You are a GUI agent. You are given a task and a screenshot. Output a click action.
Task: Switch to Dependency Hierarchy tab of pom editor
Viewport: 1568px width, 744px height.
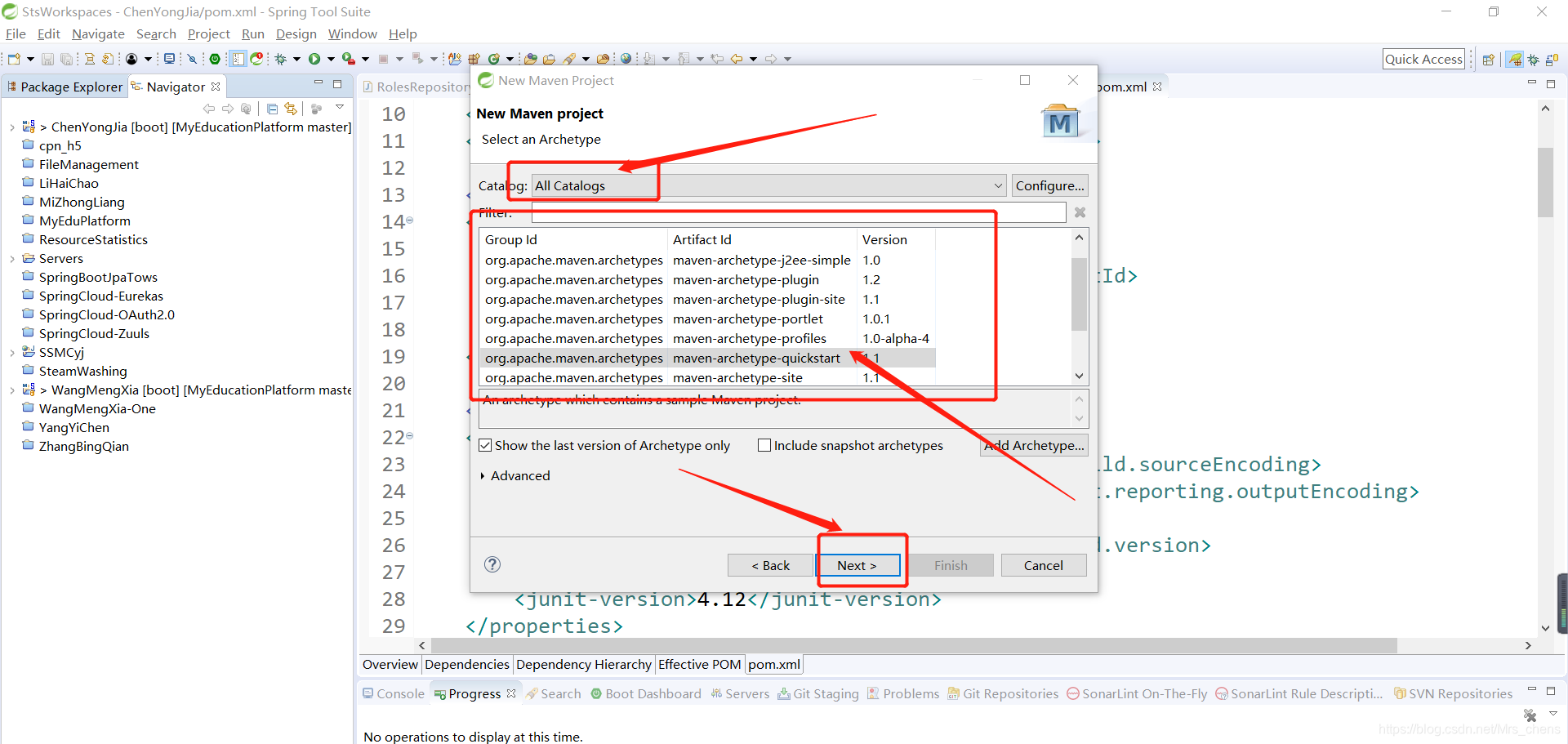tap(583, 664)
